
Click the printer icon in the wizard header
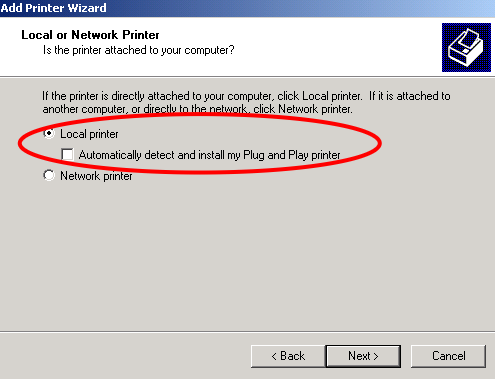coord(466,47)
